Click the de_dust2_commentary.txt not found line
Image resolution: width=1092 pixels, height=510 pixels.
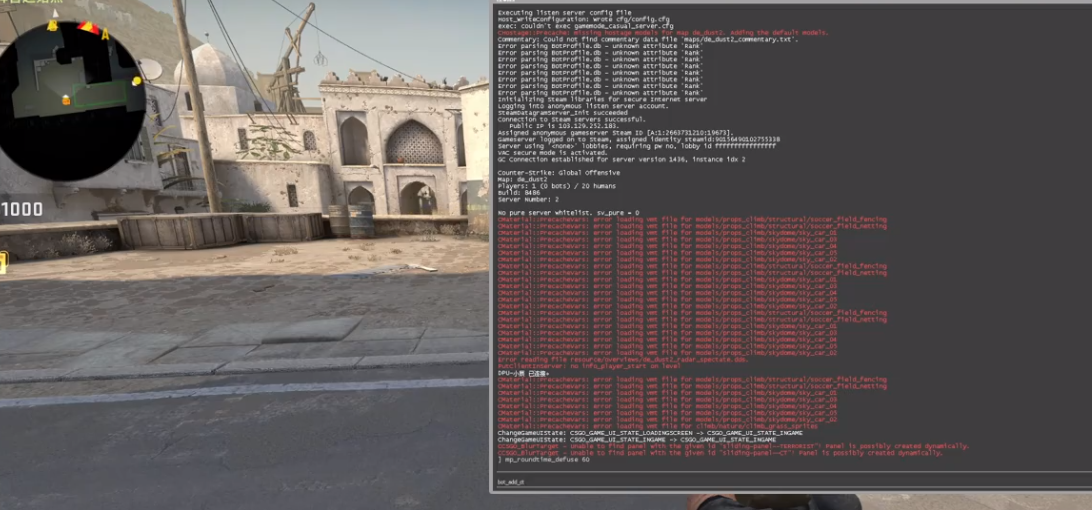click(x=648, y=40)
